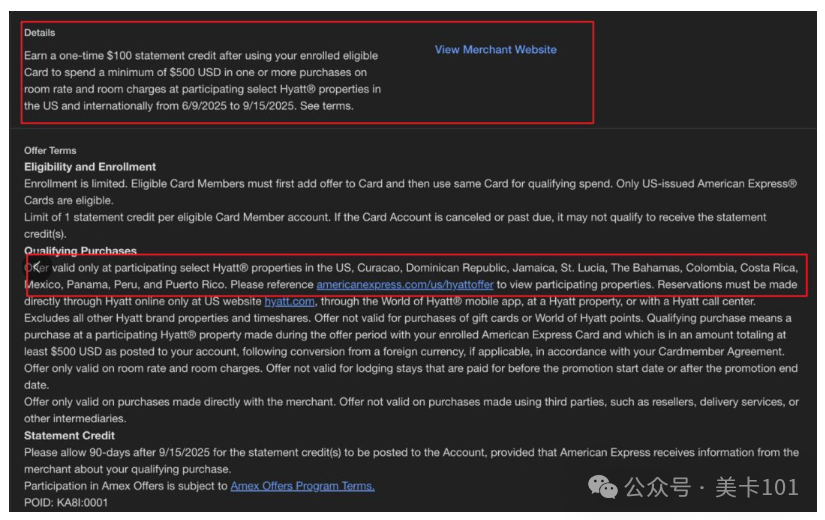
Task: Open Amex Offers Program Terms link
Action: [x=303, y=486]
